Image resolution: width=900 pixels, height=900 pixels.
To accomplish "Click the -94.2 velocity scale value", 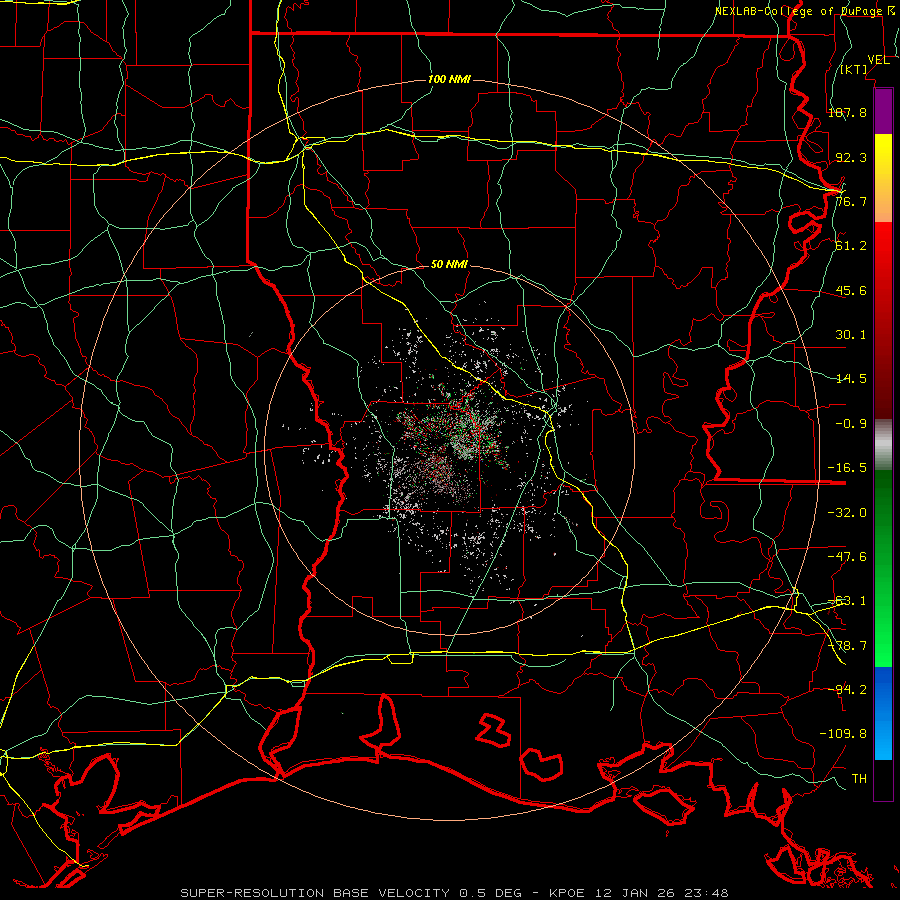I will tap(847, 690).
